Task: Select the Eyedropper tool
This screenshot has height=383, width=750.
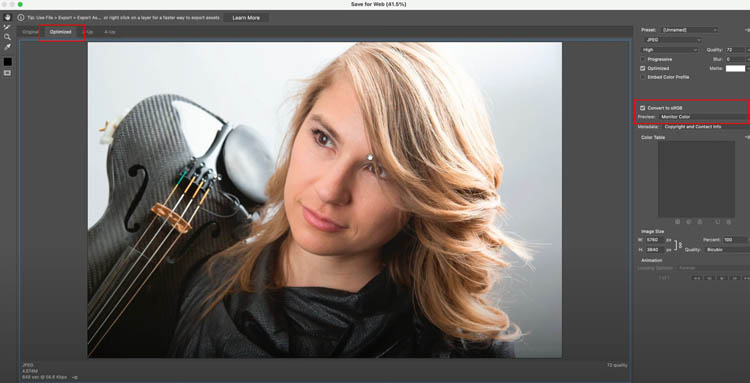Action: [7, 47]
